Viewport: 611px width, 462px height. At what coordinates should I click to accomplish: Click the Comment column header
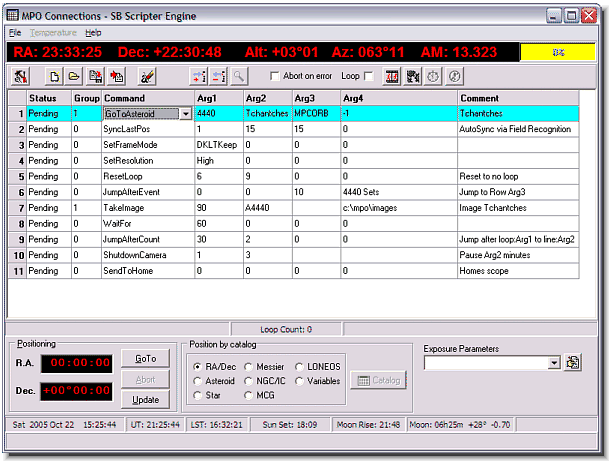[518, 98]
